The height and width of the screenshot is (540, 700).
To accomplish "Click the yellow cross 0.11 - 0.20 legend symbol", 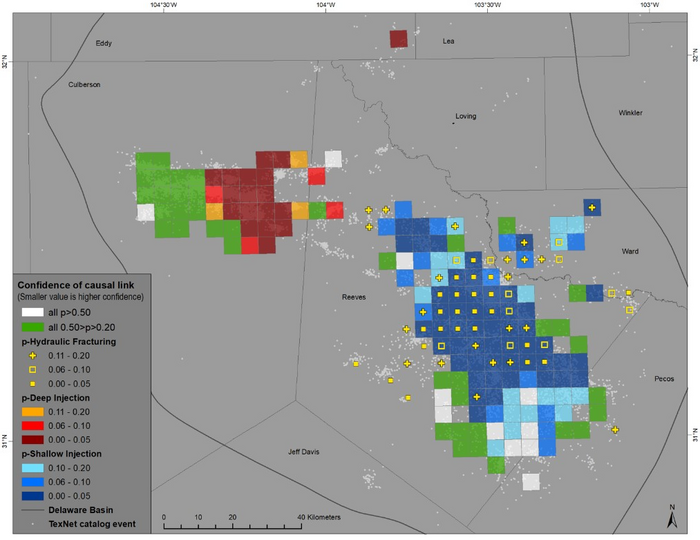I will point(33,355).
